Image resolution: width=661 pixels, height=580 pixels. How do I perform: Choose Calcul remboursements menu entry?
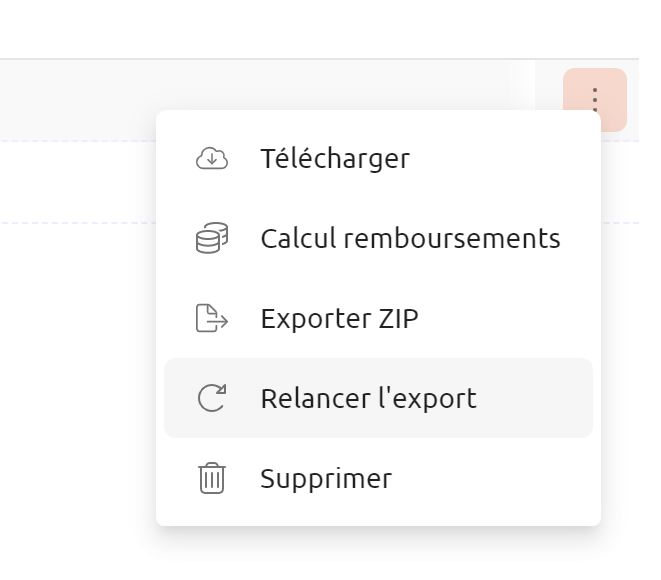[378, 238]
